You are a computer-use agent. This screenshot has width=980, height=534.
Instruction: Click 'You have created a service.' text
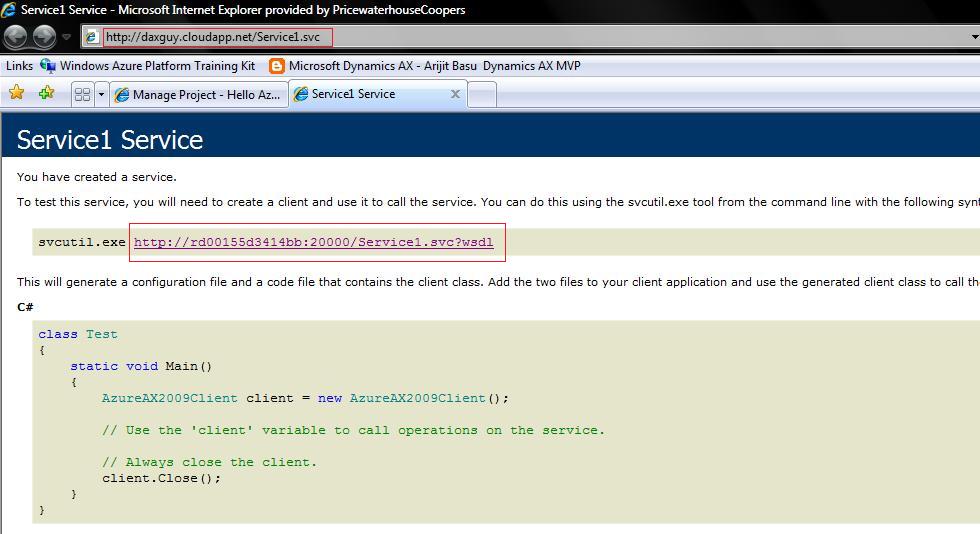[97, 177]
